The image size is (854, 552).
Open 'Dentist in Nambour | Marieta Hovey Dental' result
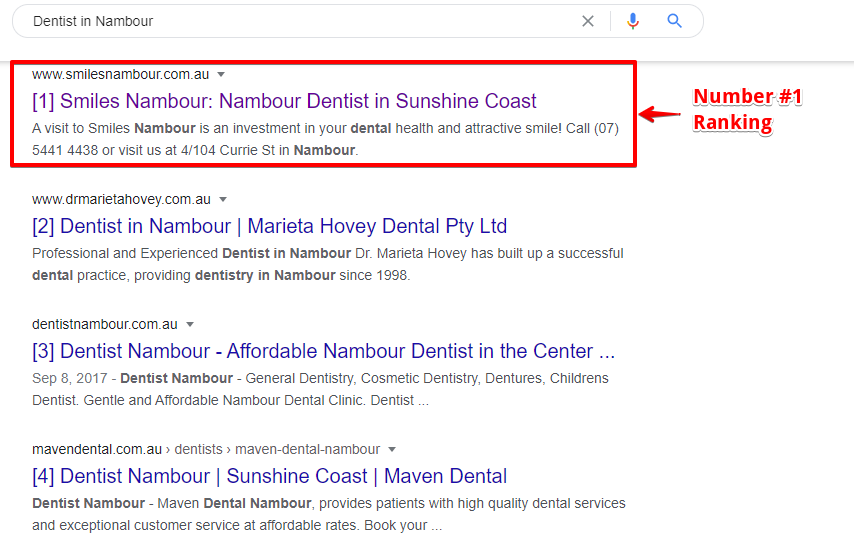click(x=270, y=226)
